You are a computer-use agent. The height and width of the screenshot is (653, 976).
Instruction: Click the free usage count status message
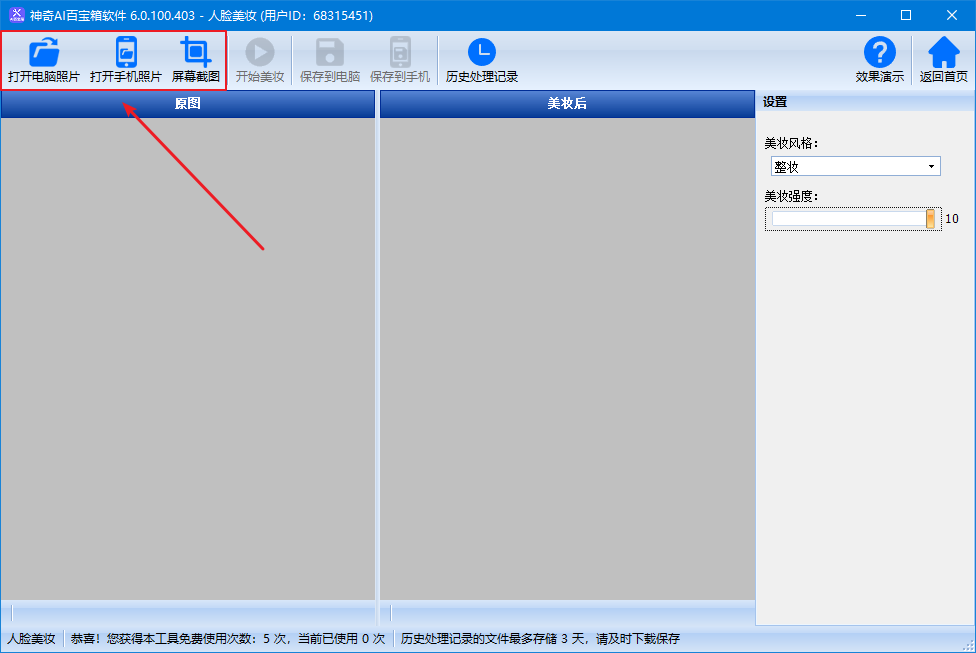[228, 639]
